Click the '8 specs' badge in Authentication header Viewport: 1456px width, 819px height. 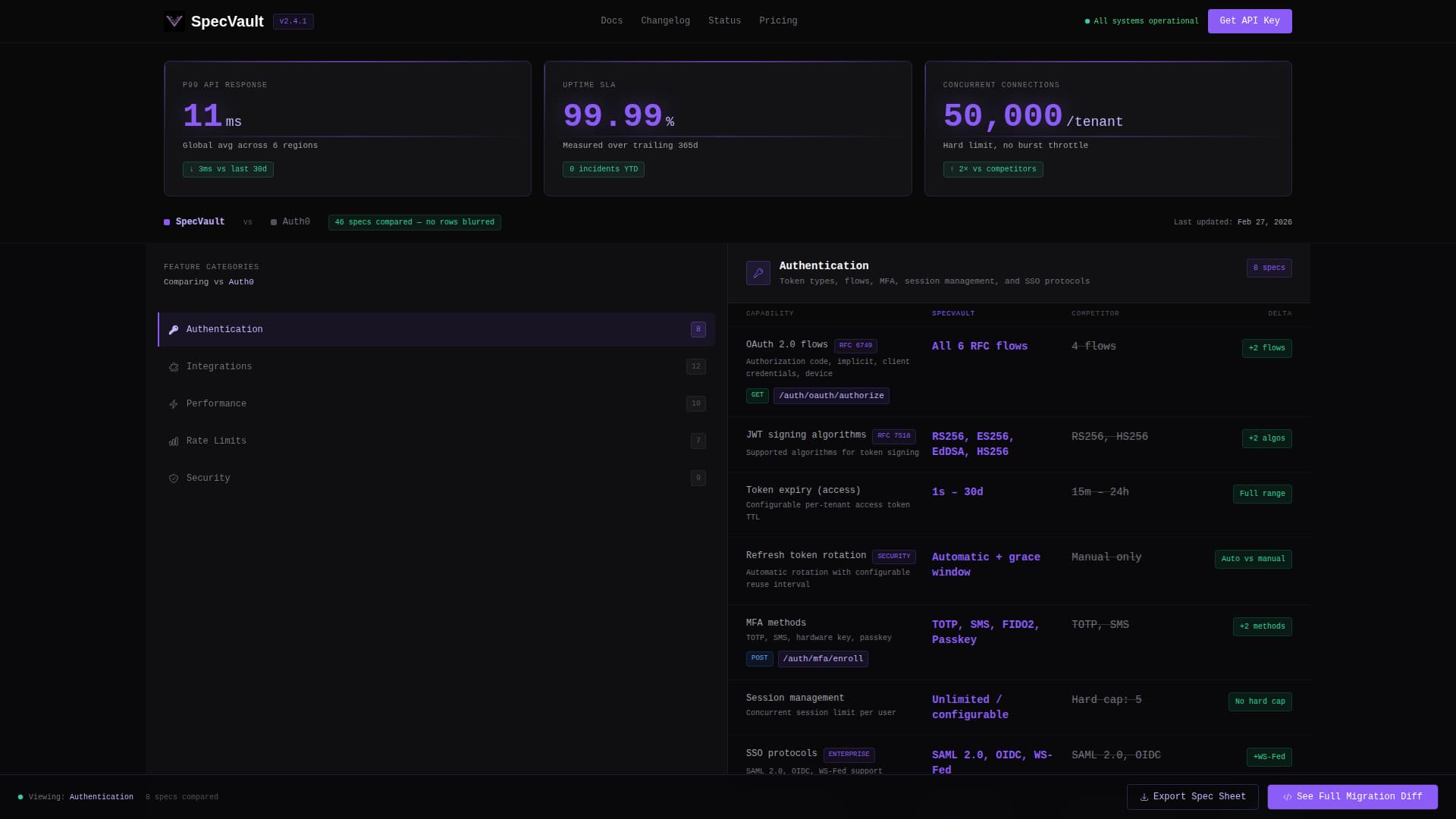1269,268
